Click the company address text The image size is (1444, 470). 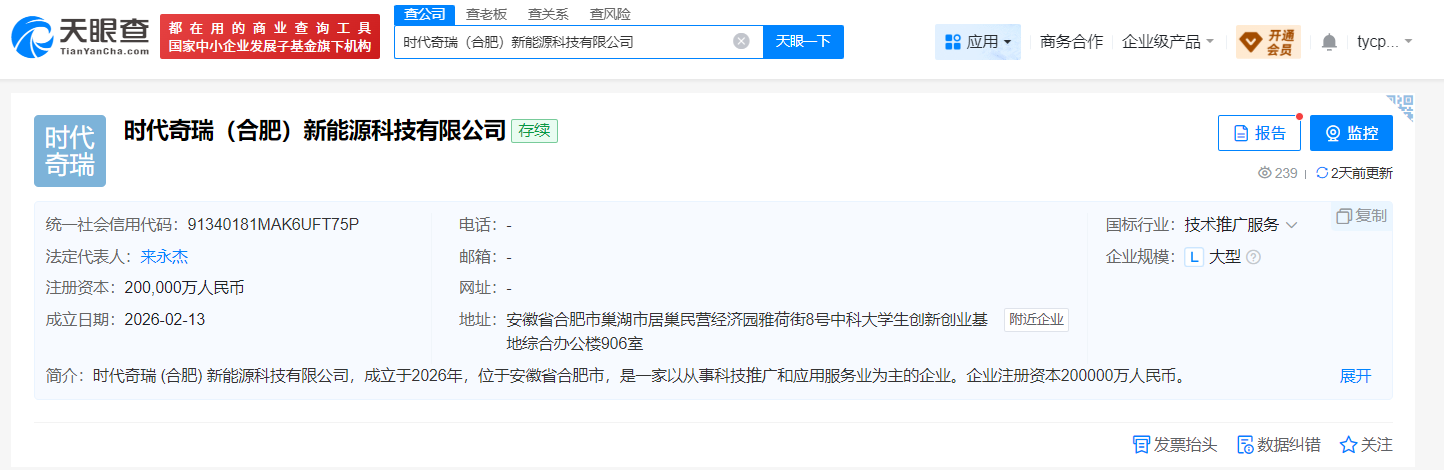coord(747,331)
